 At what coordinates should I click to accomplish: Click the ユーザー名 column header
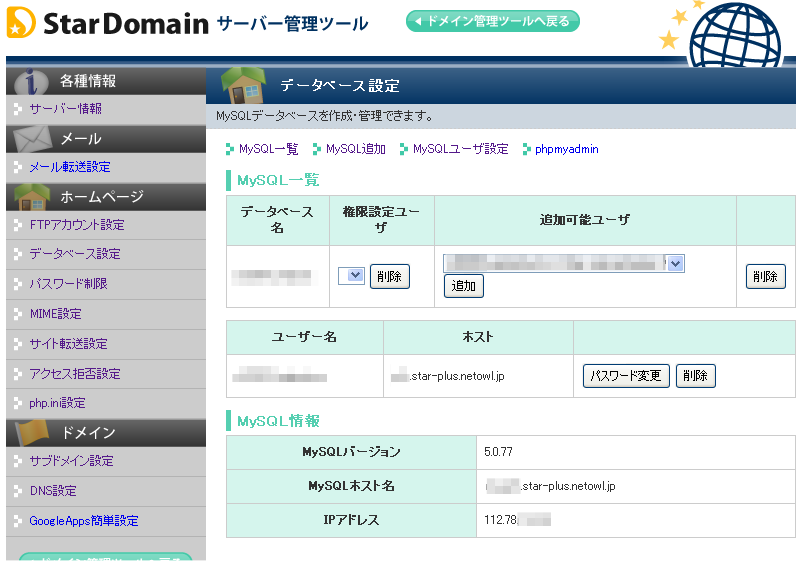coord(304,337)
